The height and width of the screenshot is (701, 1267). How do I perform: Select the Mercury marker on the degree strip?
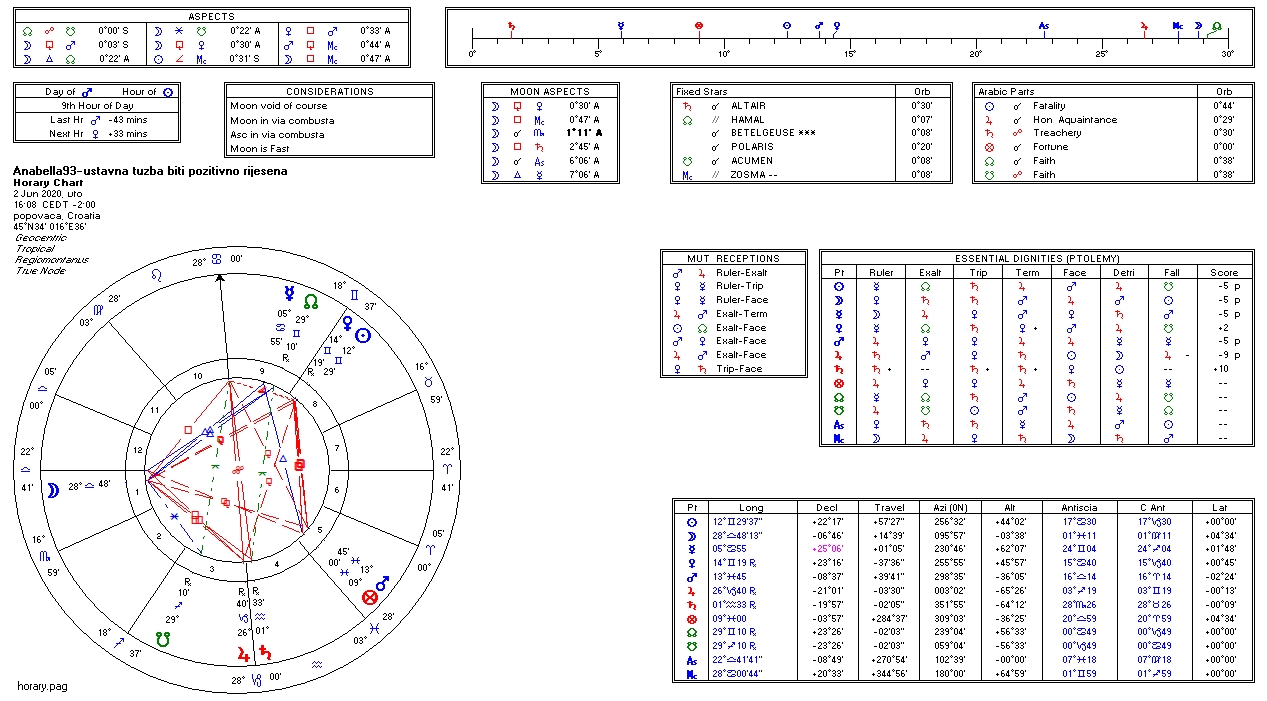tap(621, 24)
